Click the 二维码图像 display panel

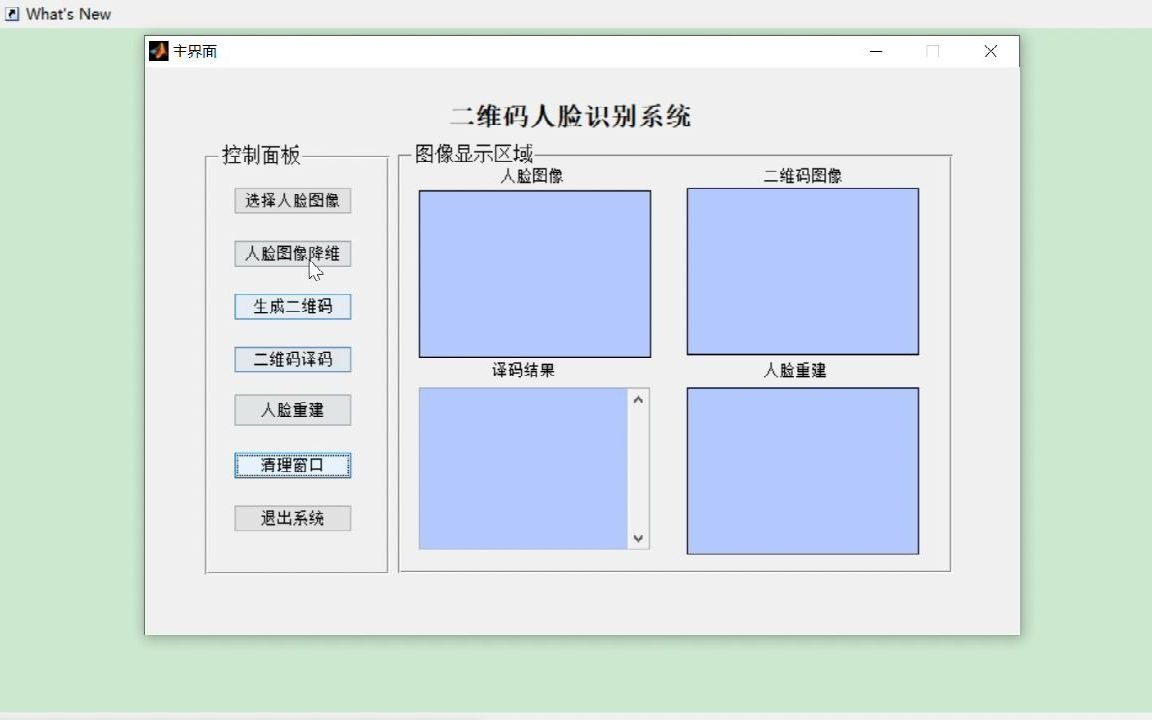(801, 272)
